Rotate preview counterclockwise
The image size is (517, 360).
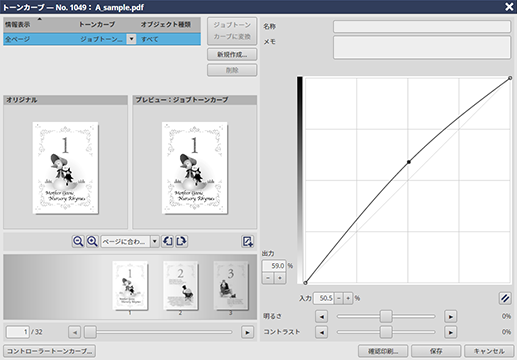pos(167,241)
